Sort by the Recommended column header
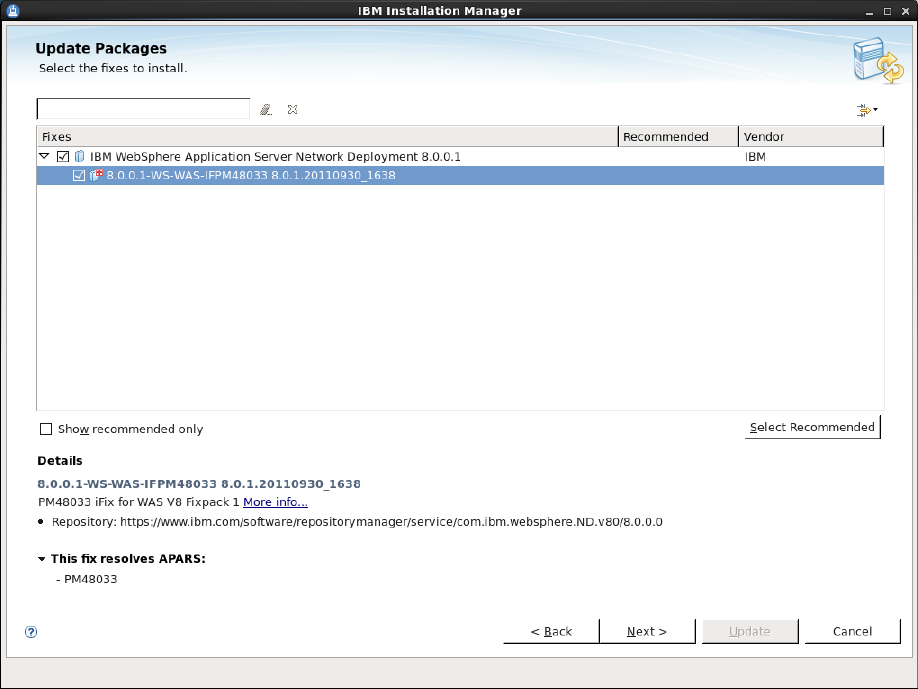918x689 pixels. (x=679, y=136)
